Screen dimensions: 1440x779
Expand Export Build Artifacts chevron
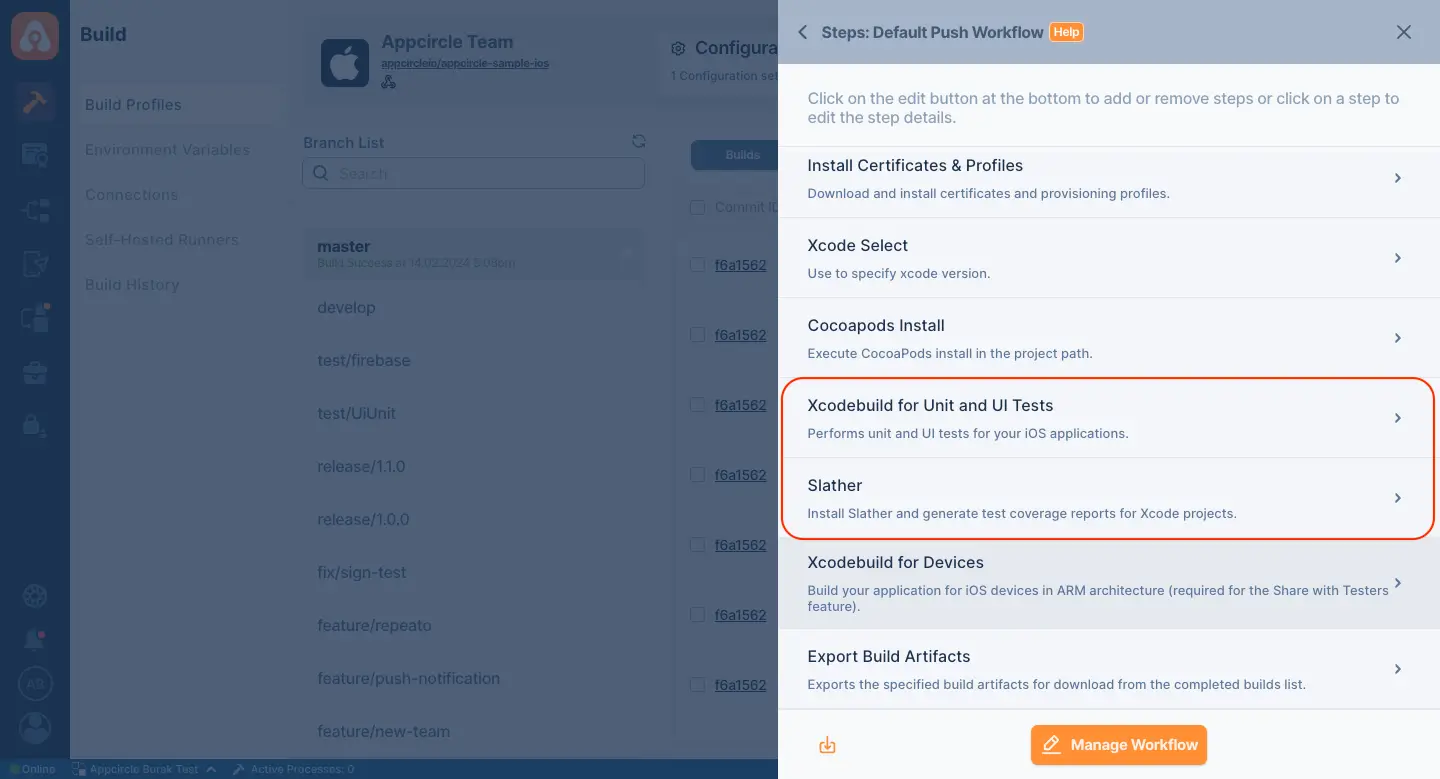[x=1398, y=669]
